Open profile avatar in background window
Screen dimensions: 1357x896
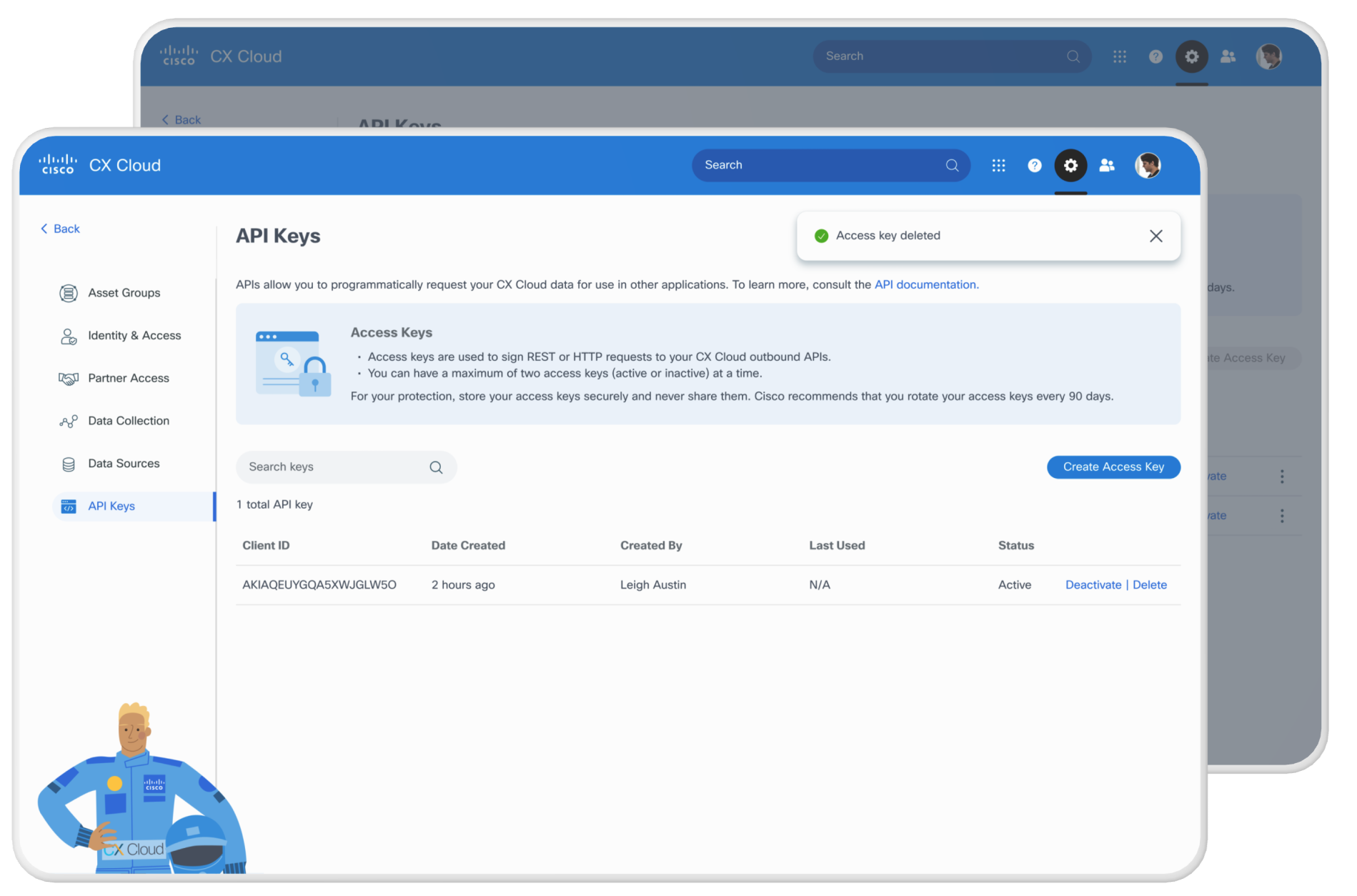(1269, 56)
